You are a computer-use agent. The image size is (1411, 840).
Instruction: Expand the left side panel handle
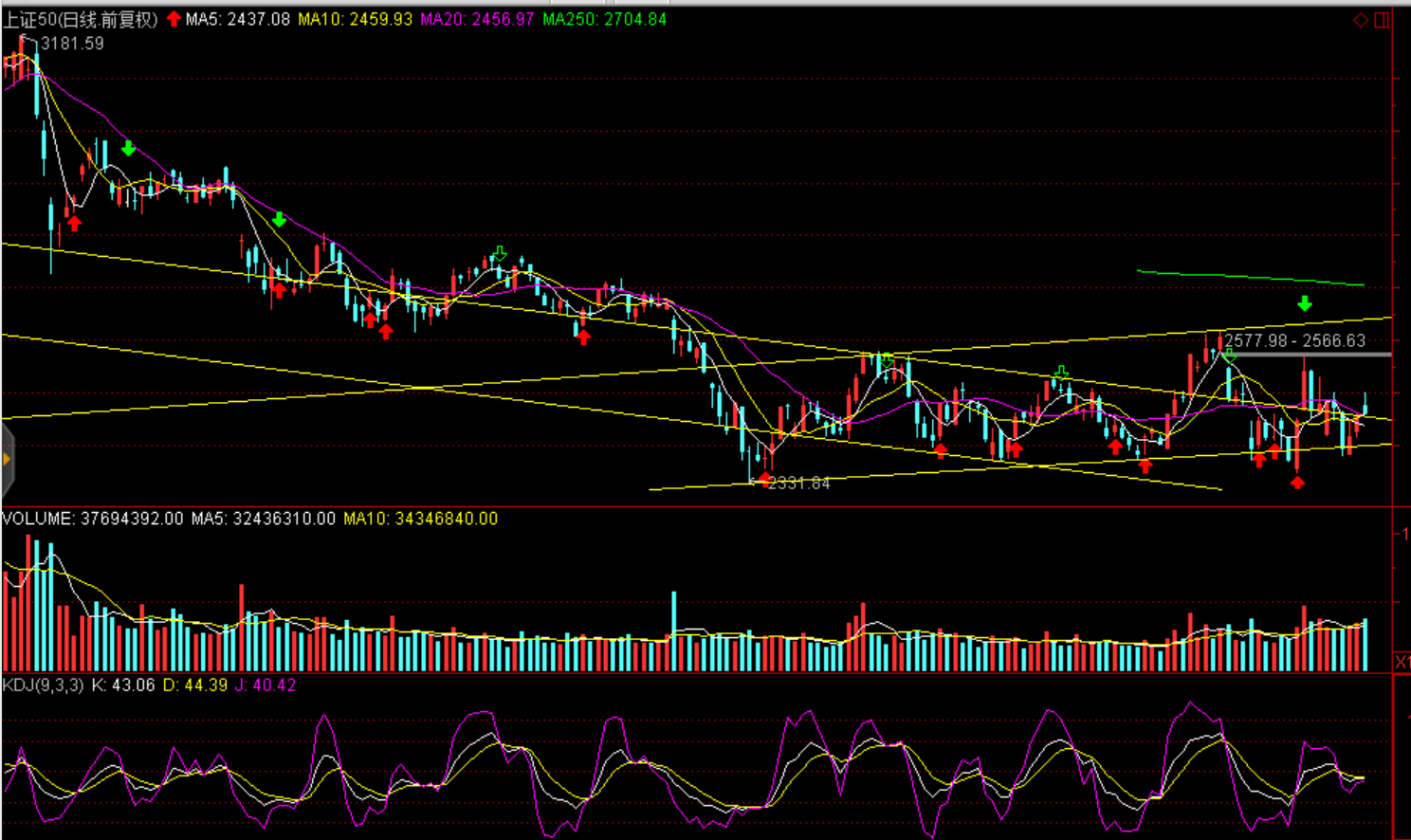[7, 461]
